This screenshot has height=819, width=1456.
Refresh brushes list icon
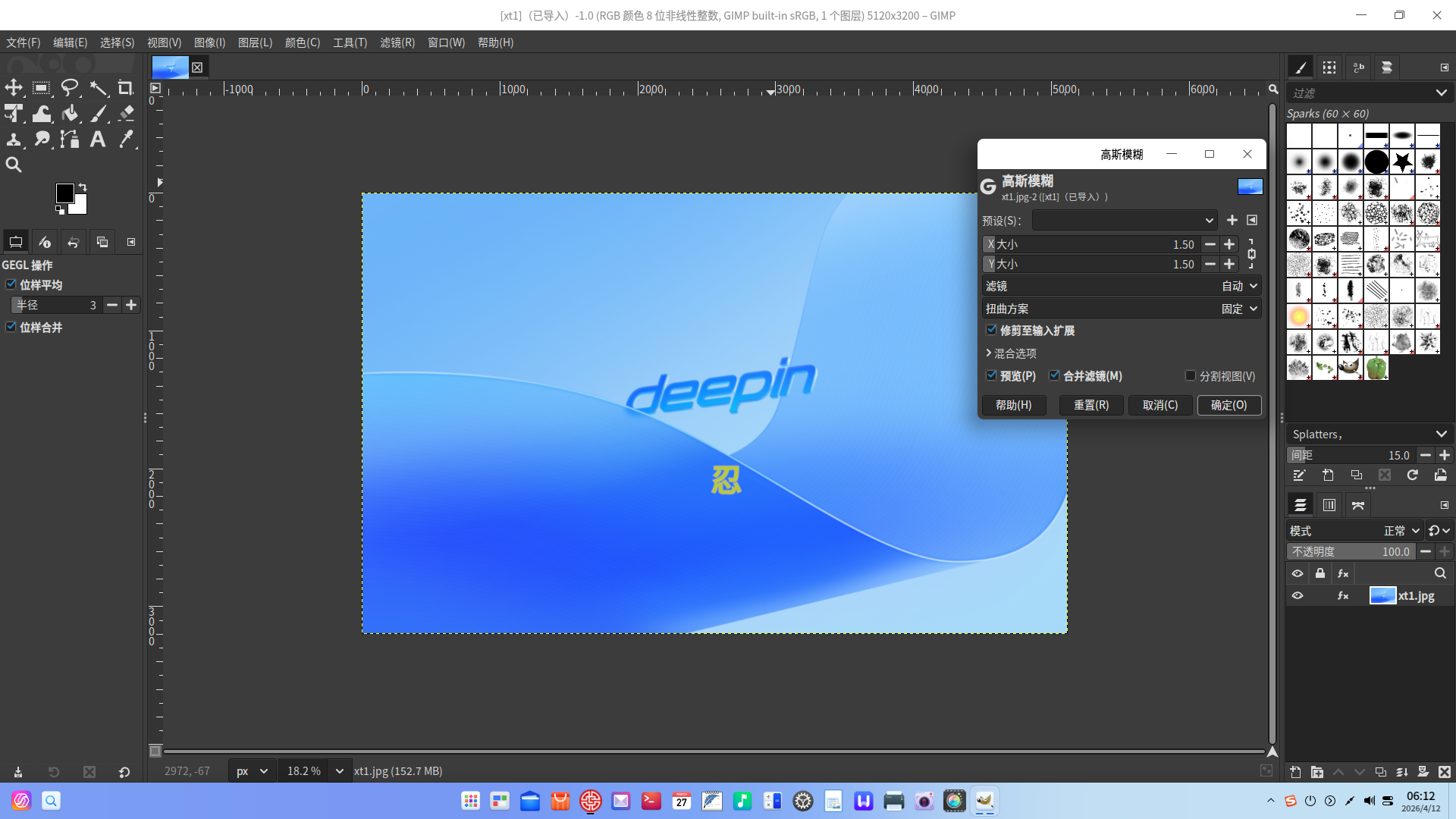click(1412, 475)
